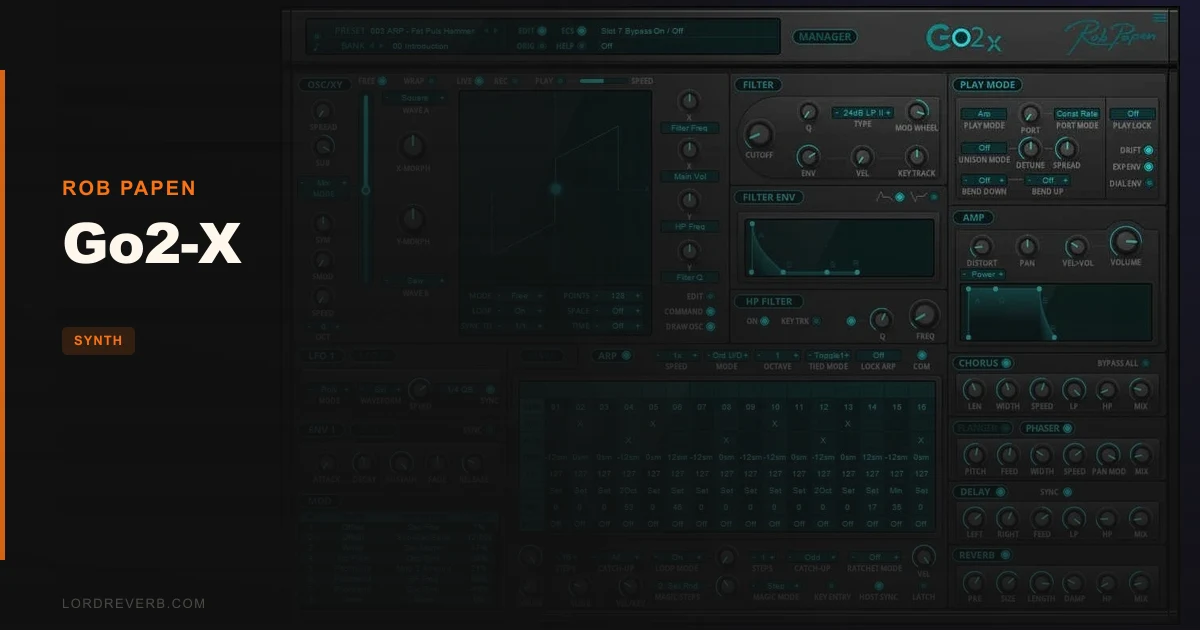Open the preset MANAGER
This screenshot has height=630, width=1200.
[826, 37]
